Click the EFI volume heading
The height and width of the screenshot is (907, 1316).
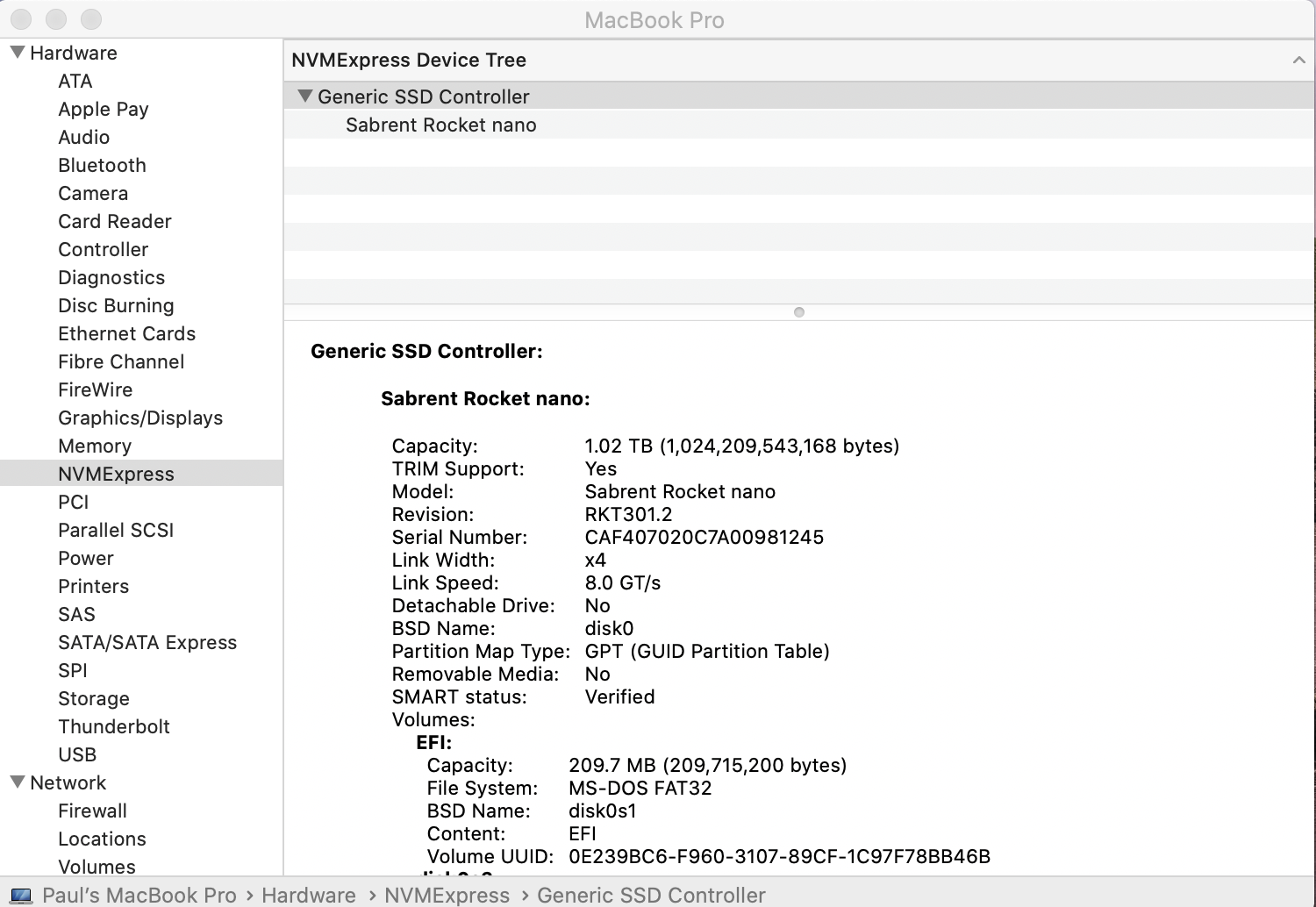(434, 742)
